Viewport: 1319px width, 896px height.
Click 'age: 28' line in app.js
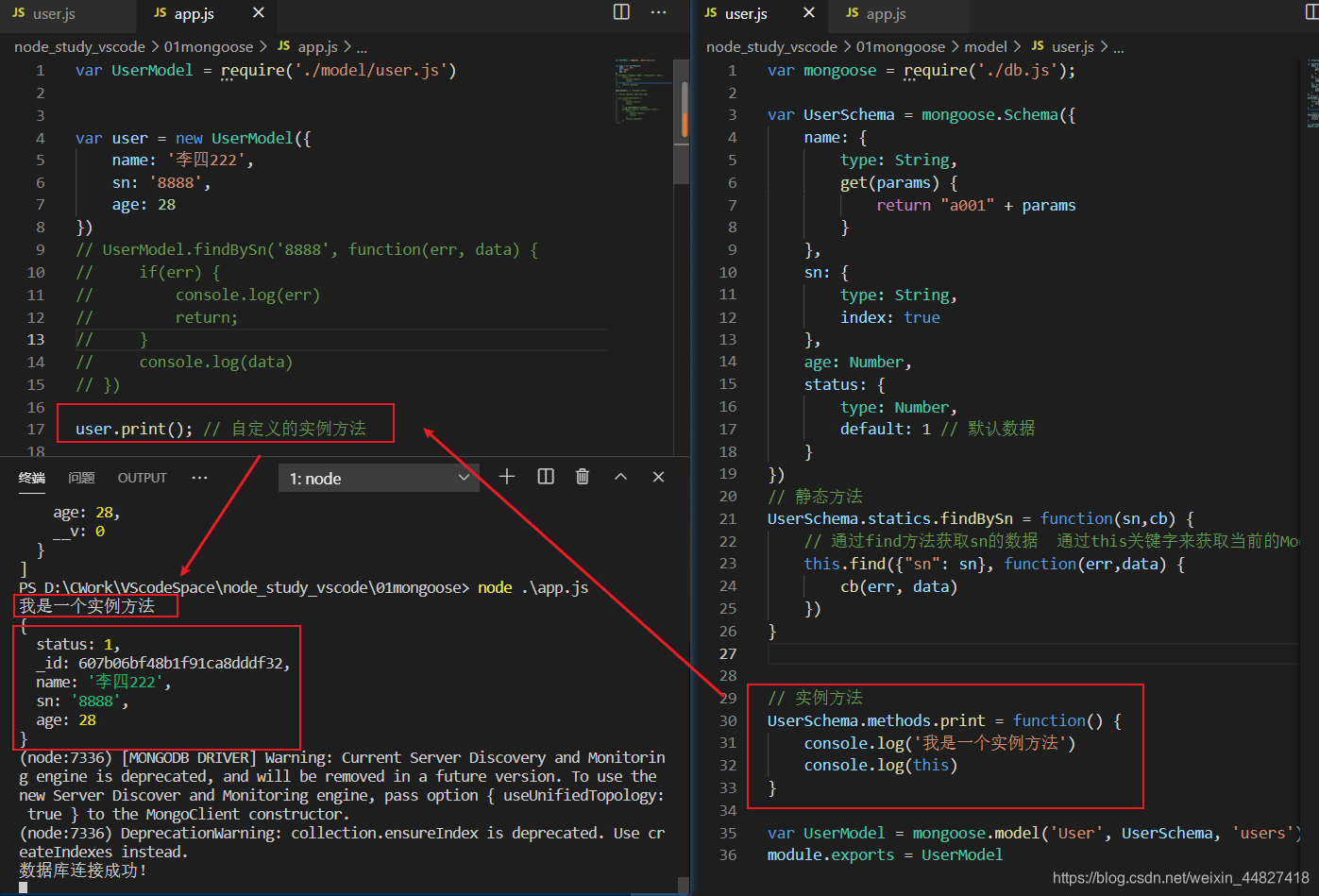pyautogui.click(x=144, y=205)
